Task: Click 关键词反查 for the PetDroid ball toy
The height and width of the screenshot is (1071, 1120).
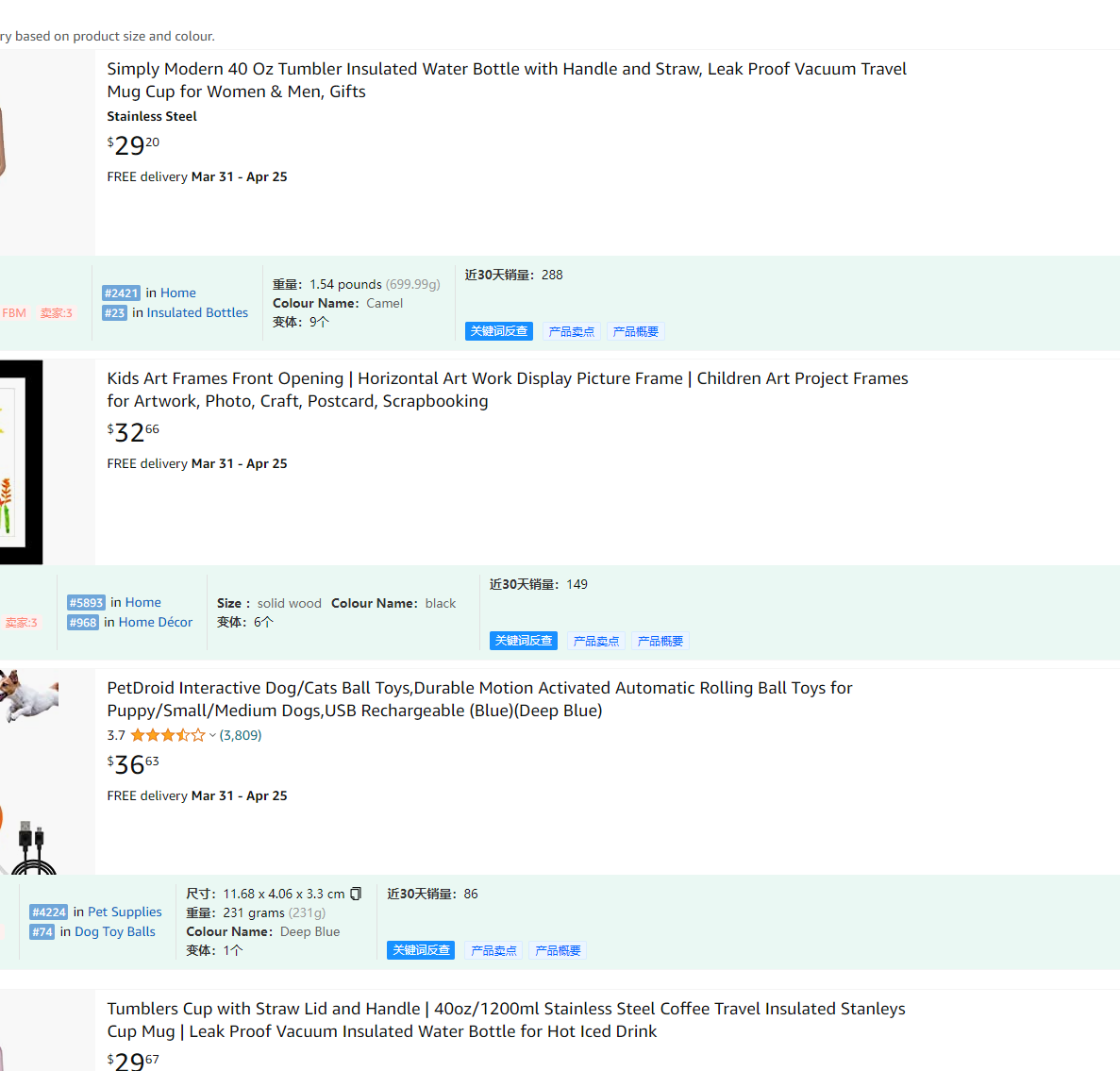Action: pos(421,949)
